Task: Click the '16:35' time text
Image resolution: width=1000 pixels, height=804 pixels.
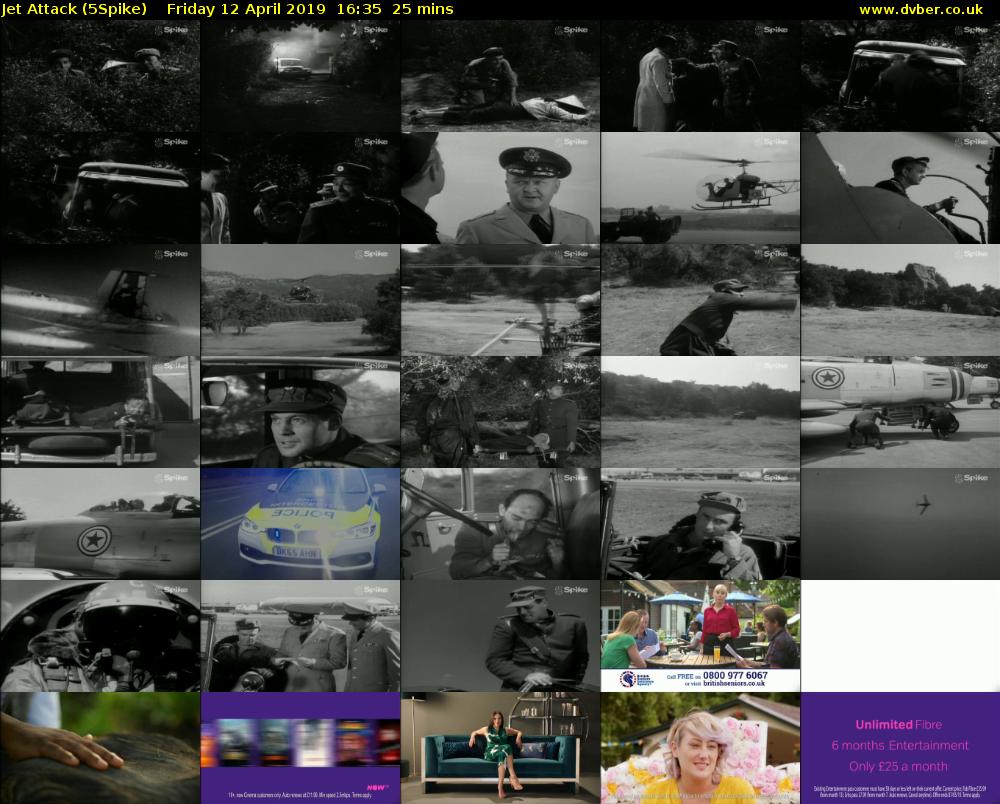Action: click(359, 10)
